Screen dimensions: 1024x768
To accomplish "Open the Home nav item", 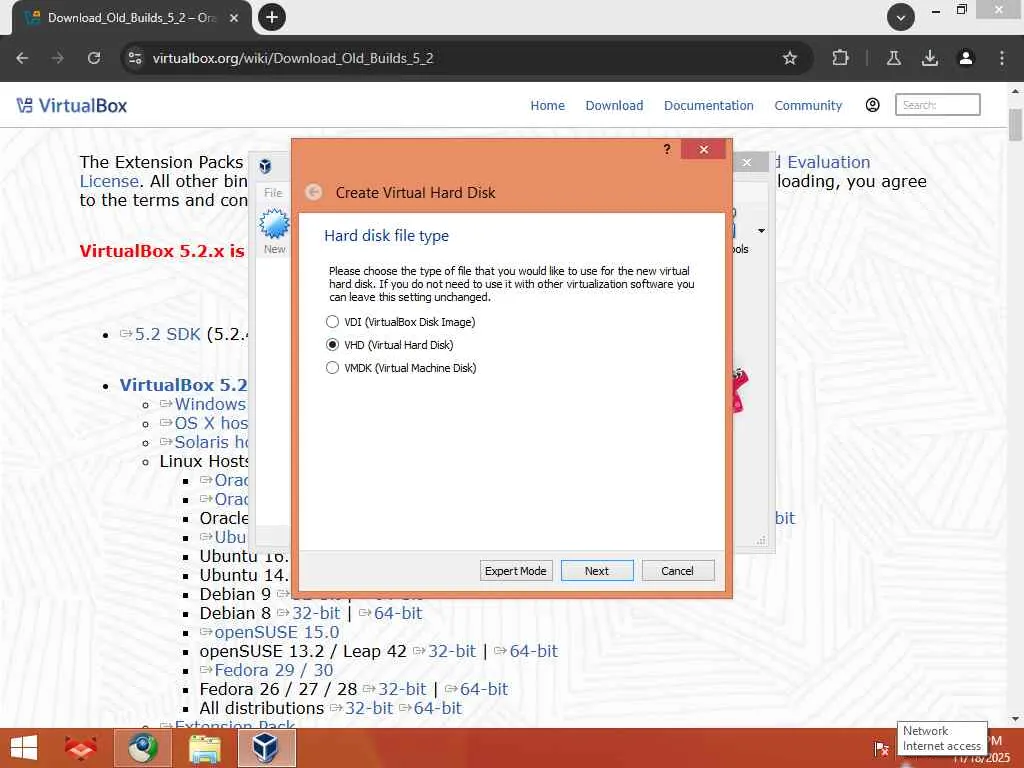I will [x=547, y=105].
